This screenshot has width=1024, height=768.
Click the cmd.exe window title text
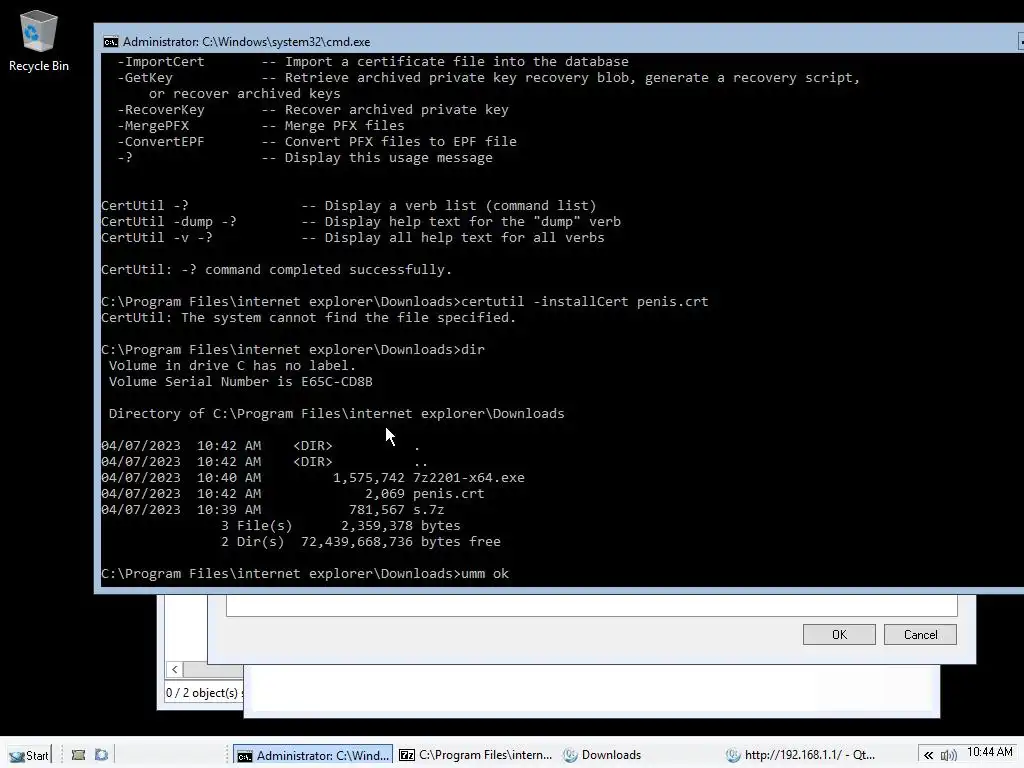point(246,42)
